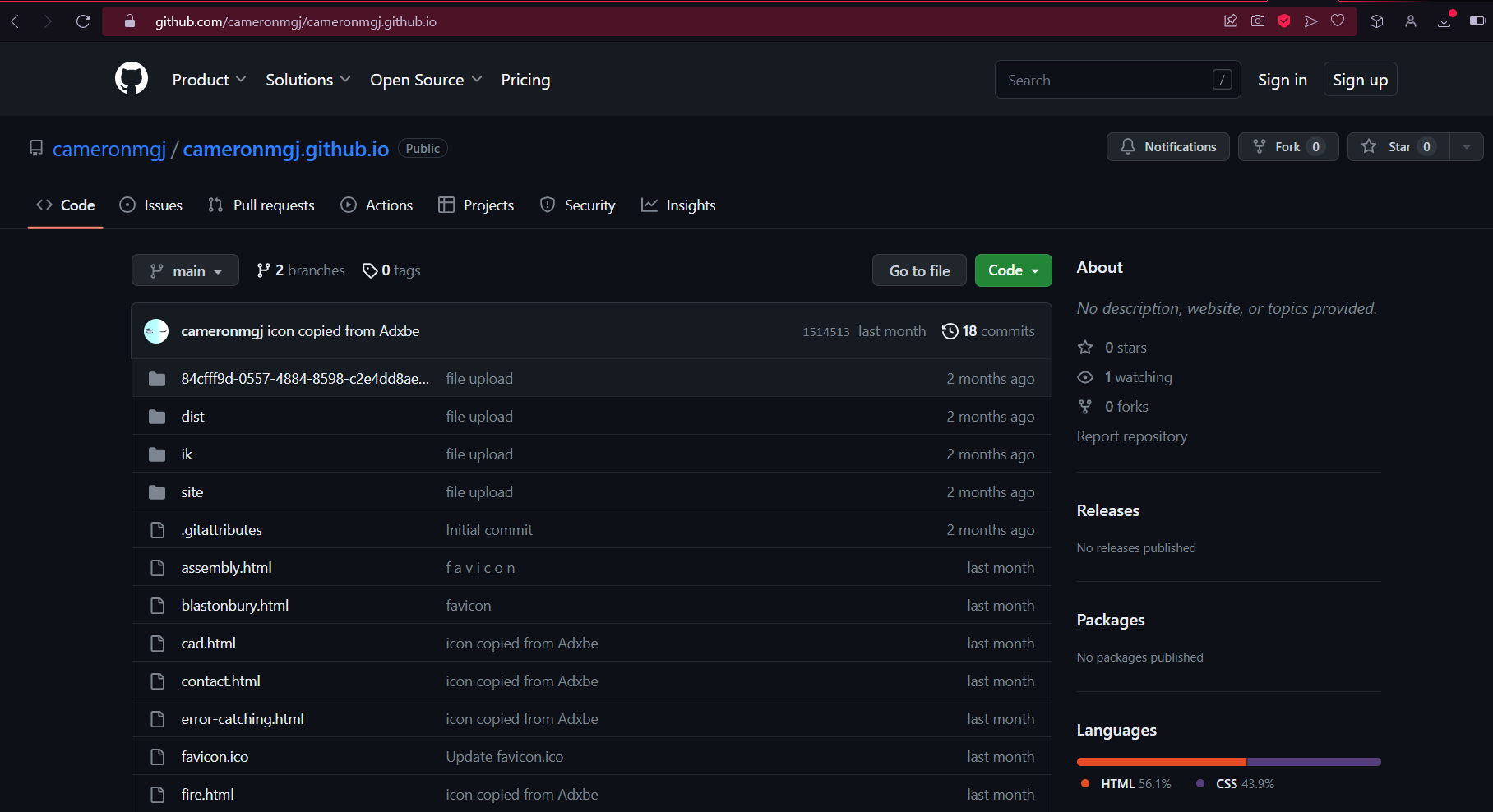
Task: Click the tag icon next to 0 tags
Action: (370, 270)
